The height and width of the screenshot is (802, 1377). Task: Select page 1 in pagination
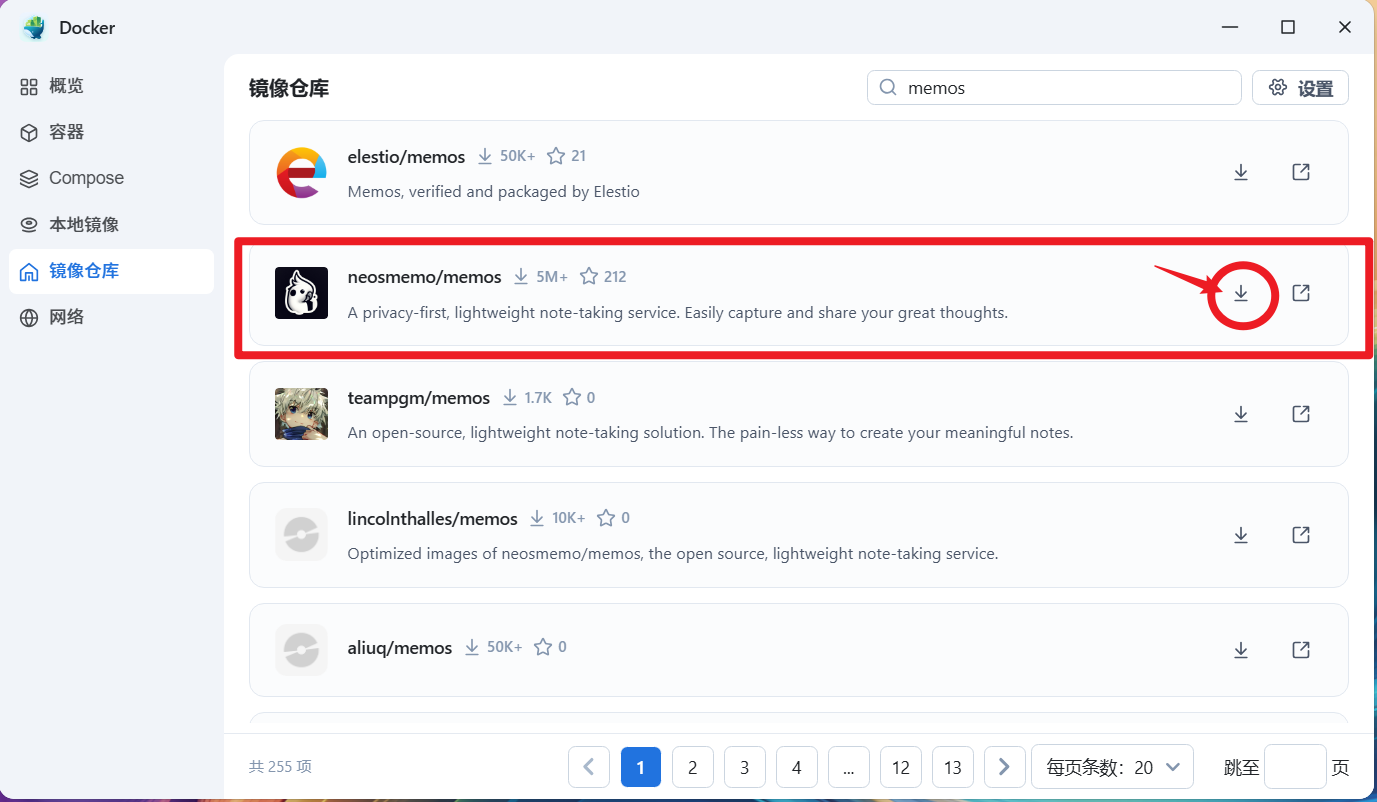(641, 767)
